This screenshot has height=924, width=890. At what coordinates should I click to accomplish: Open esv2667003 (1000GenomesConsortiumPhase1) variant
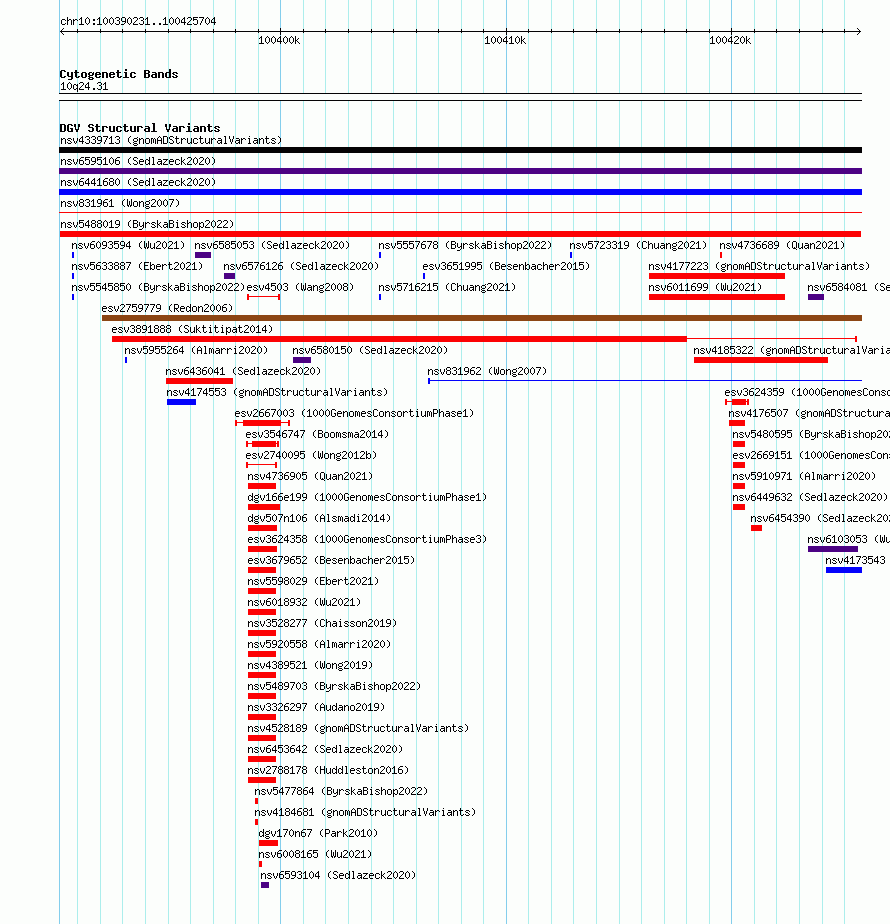354,414
